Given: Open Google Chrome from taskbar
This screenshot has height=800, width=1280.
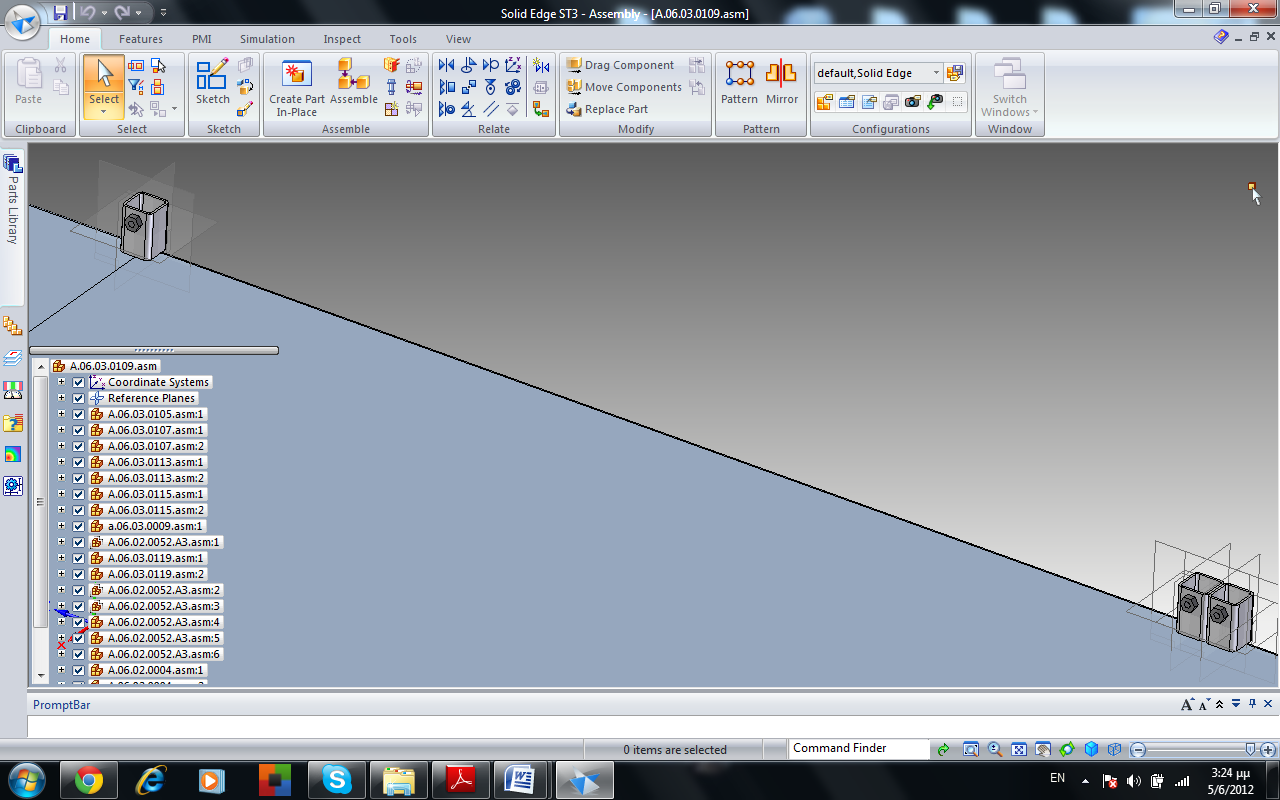Looking at the screenshot, I should [88, 780].
